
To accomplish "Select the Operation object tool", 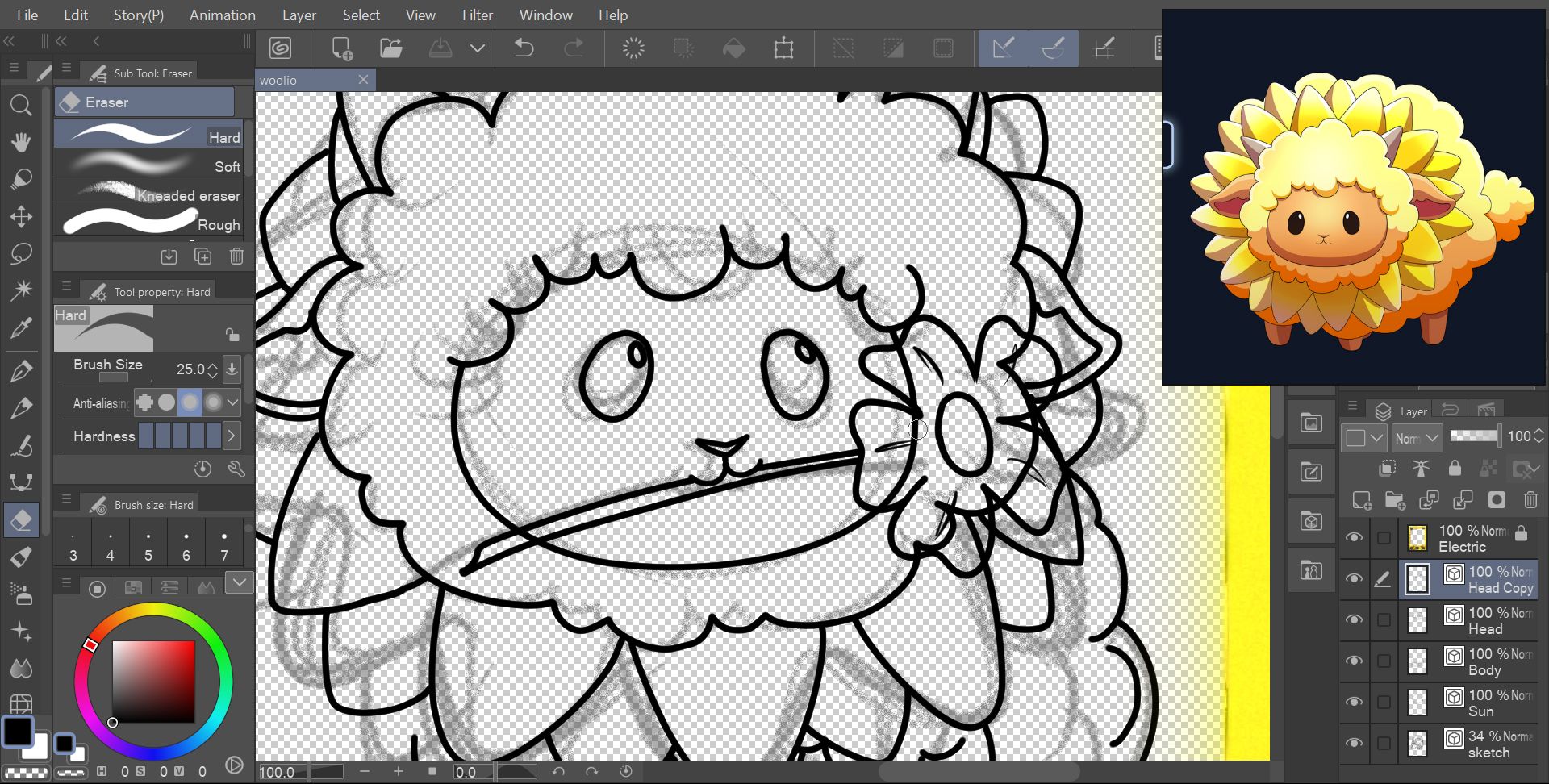I will point(21,179).
